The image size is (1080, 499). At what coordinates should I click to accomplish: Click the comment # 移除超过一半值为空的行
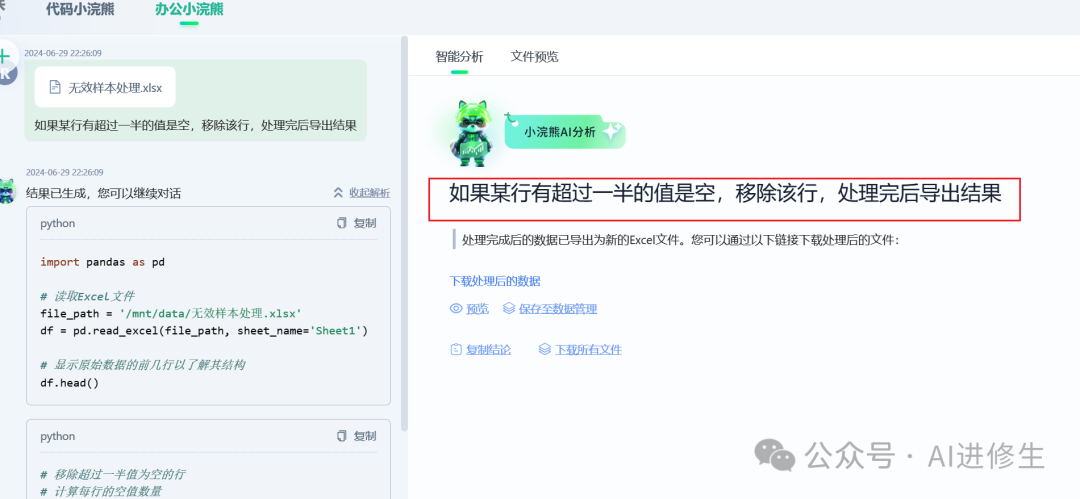[x=113, y=474]
